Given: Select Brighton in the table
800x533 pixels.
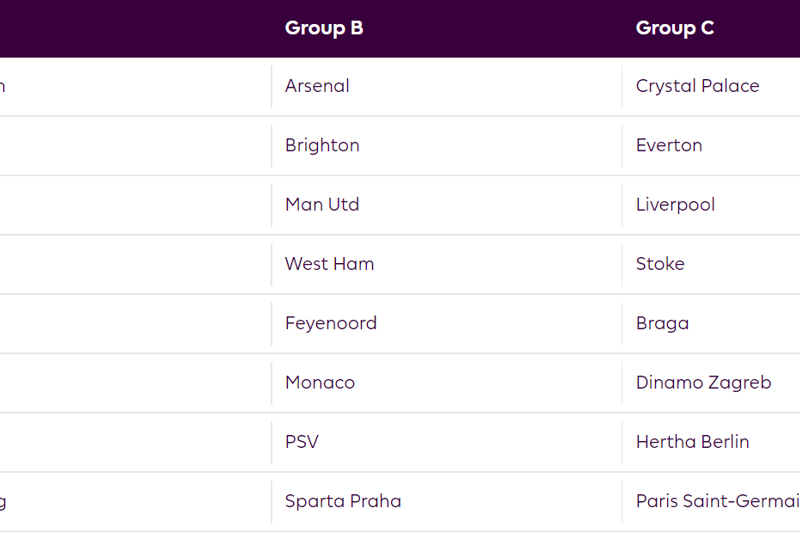Looking at the screenshot, I should (322, 145).
